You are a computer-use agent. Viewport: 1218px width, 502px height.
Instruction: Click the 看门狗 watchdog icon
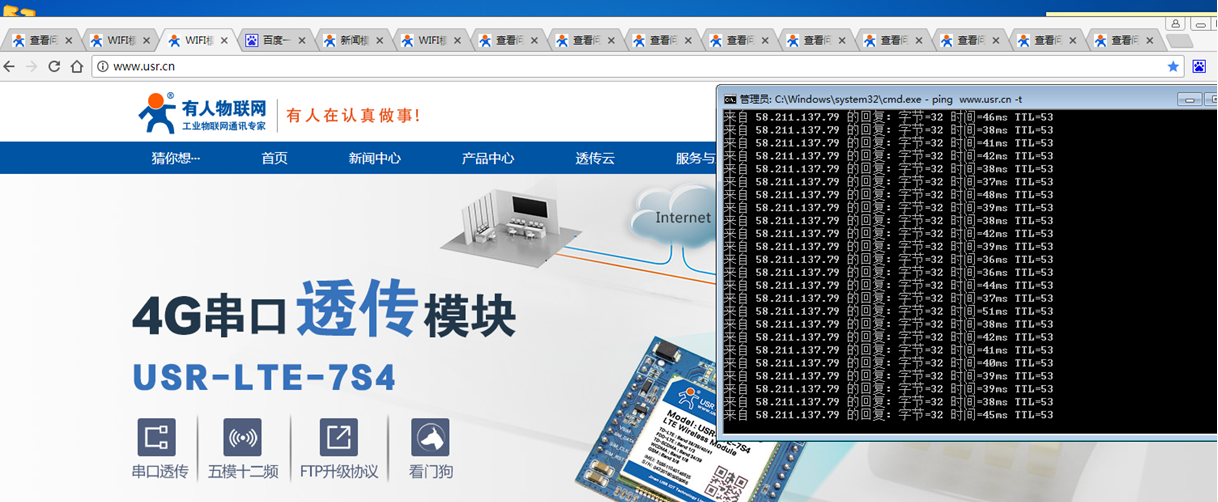pos(430,438)
